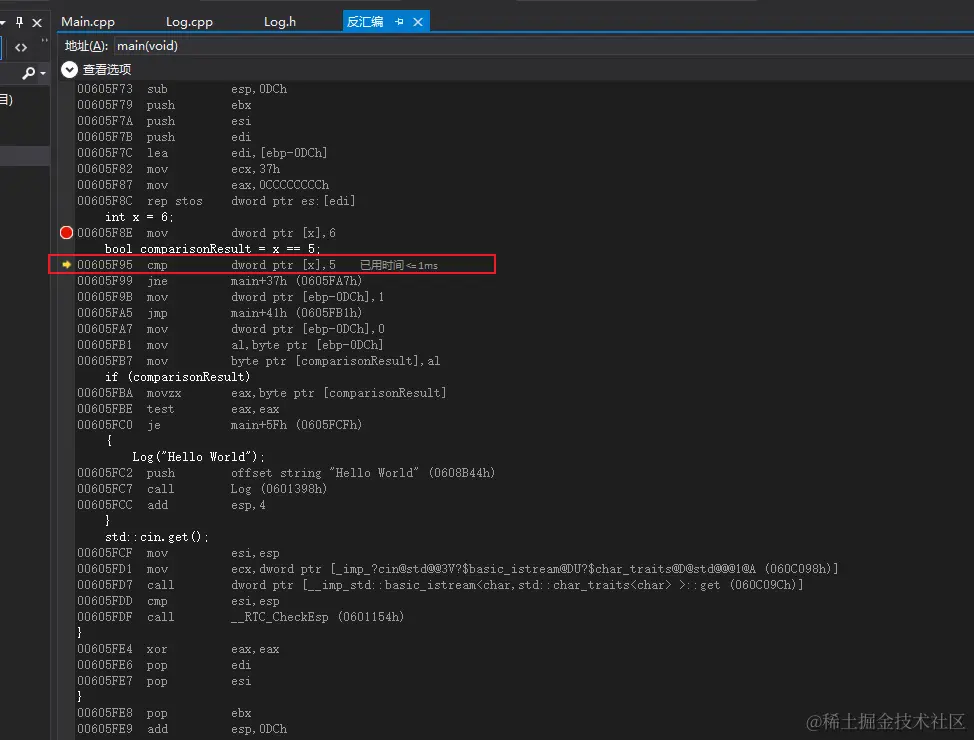The image size is (974, 740).
Task: Expand the 查看选项 view options
Action: (x=69, y=70)
